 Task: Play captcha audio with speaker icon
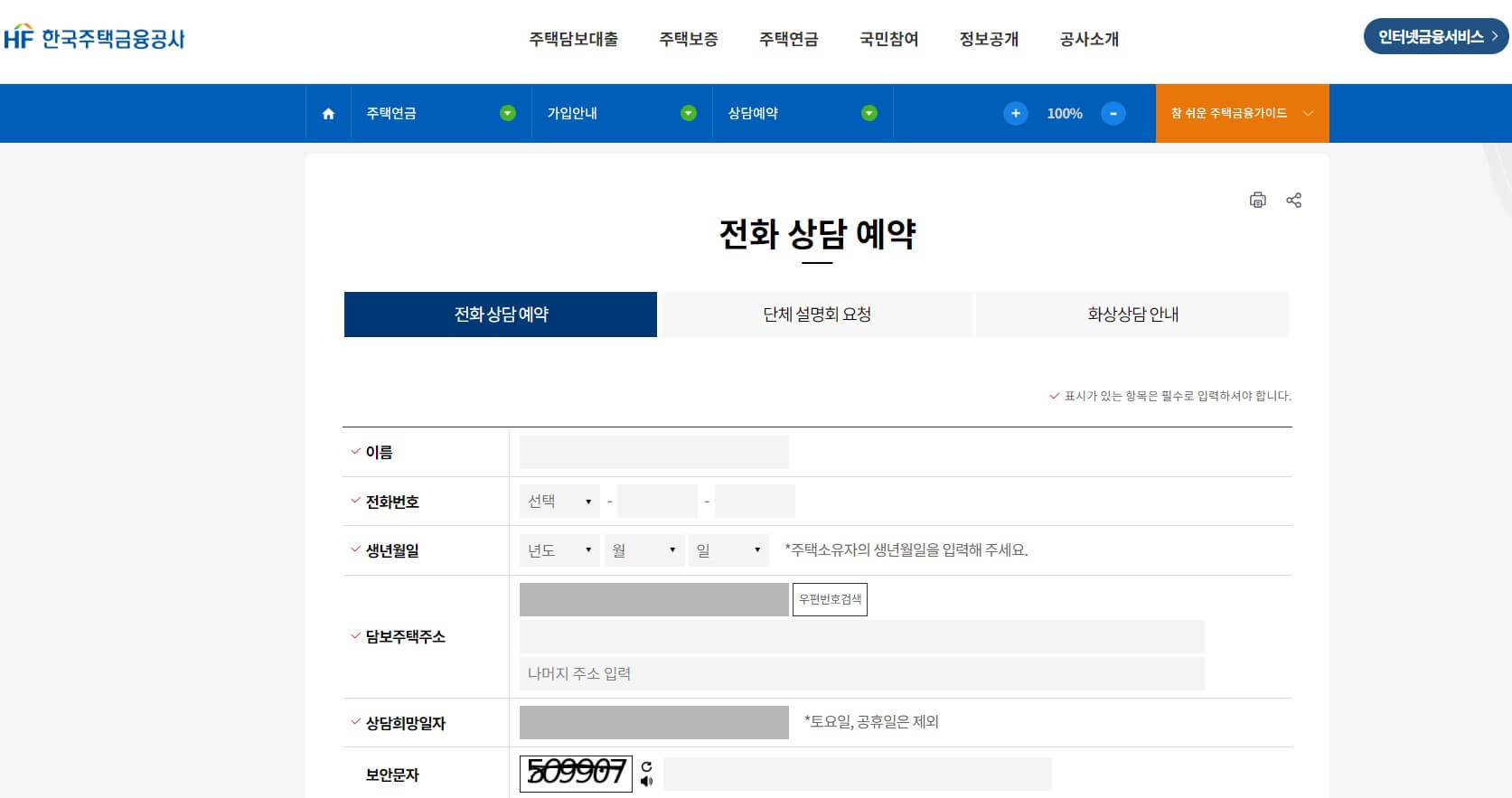[x=646, y=781]
